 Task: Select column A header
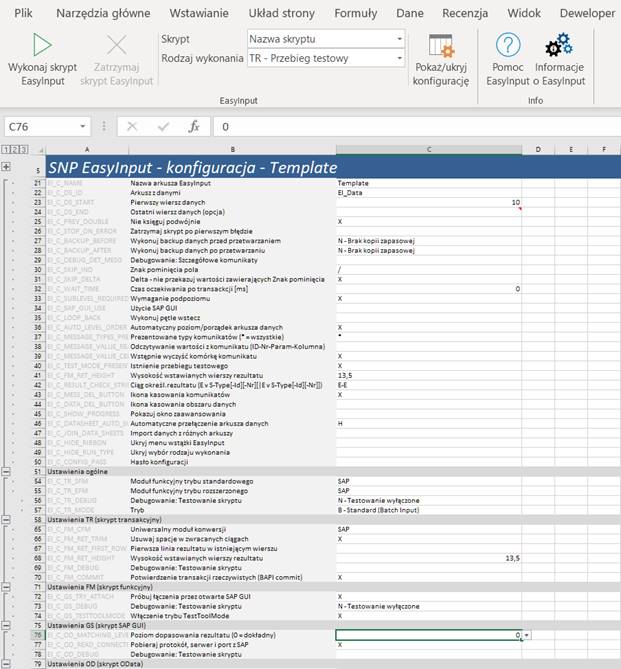[87, 150]
